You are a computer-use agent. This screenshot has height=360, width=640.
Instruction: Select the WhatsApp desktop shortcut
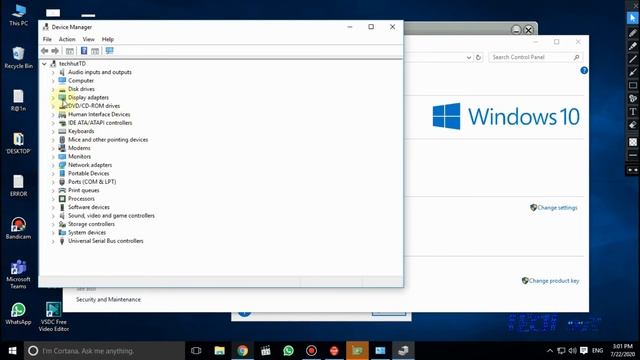[x=18, y=313]
